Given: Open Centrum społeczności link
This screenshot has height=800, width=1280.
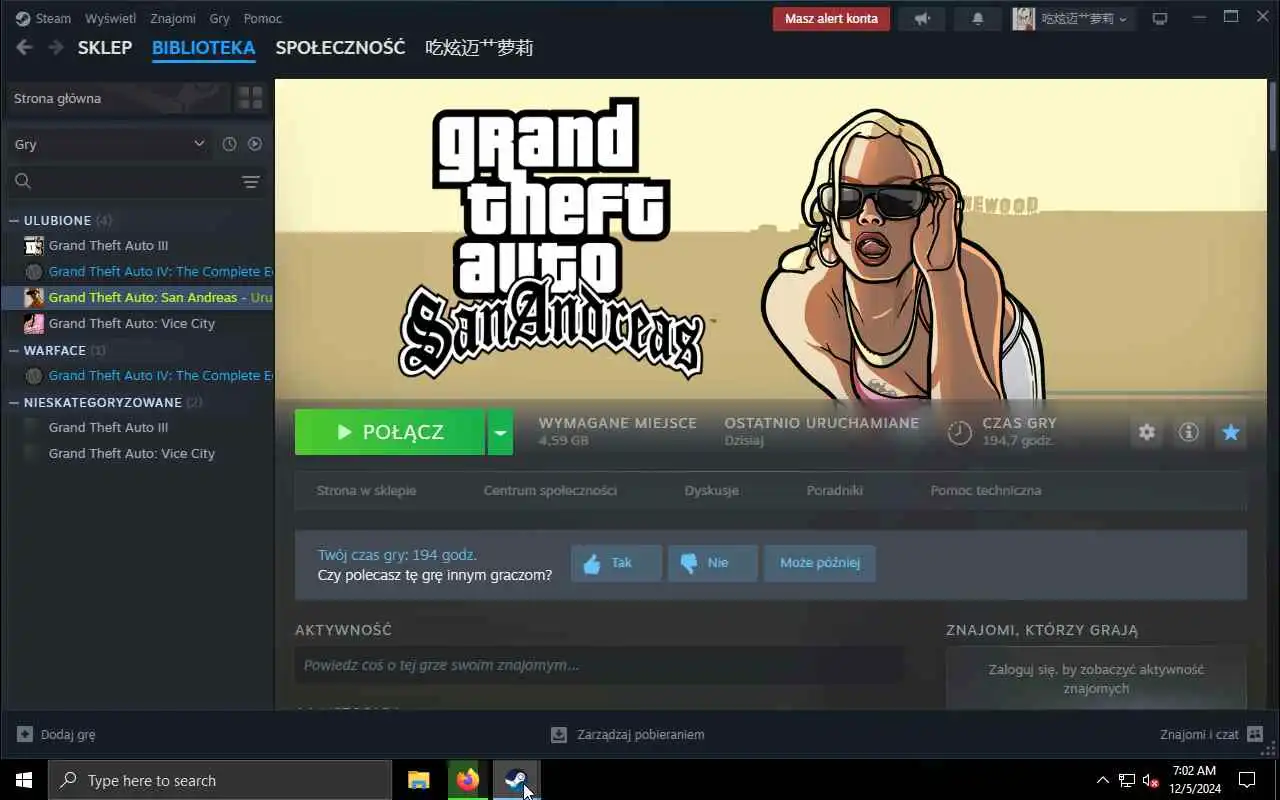Looking at the screenshot, I should pyautogui.click(x=550, y=490).
